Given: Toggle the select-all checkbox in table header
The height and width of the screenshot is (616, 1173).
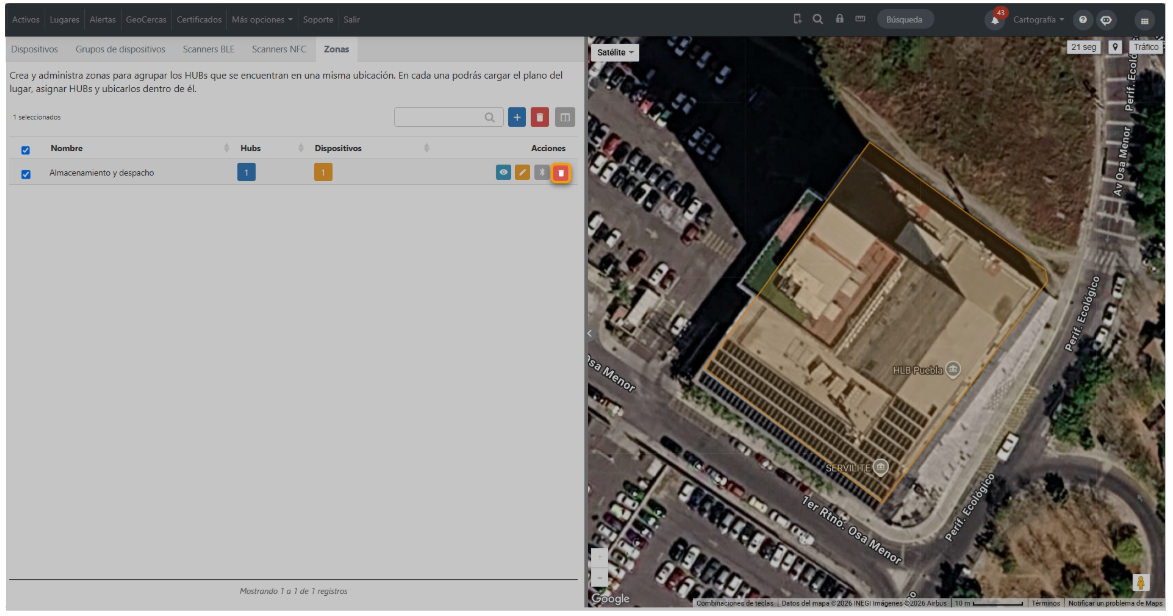Looking at the screenshot, I should 25,150.
